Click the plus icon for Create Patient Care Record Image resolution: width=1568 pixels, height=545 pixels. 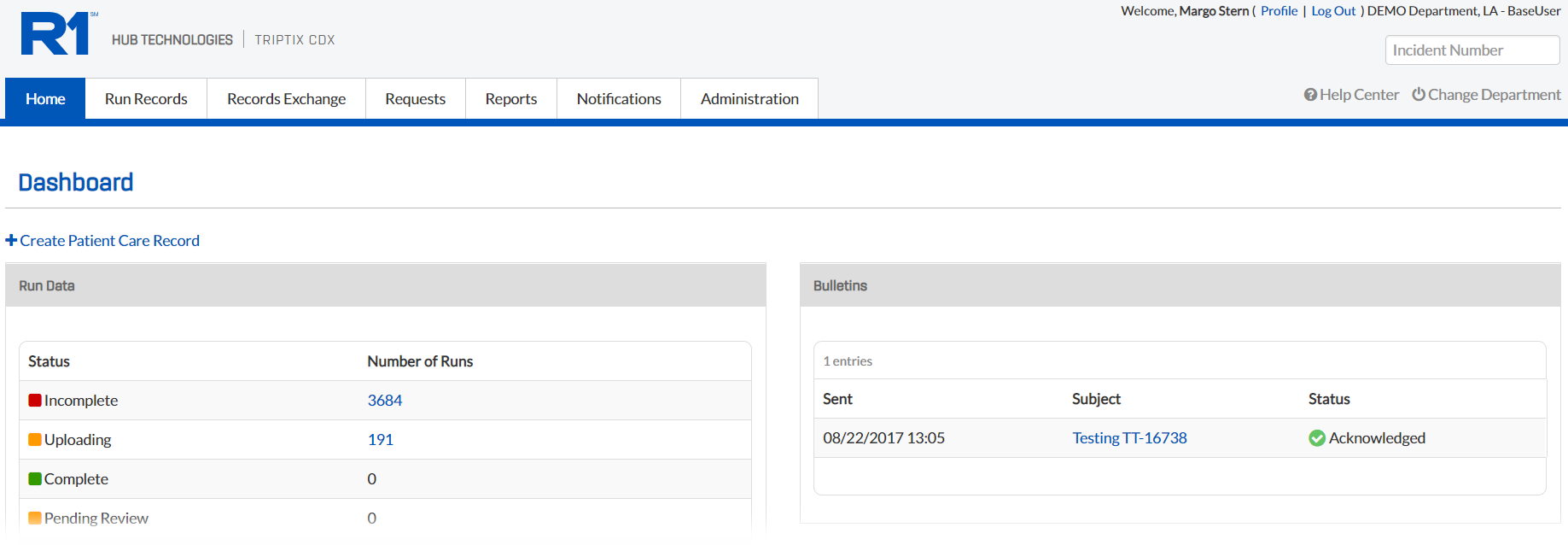pyautogui.click(x=11, y=241)
